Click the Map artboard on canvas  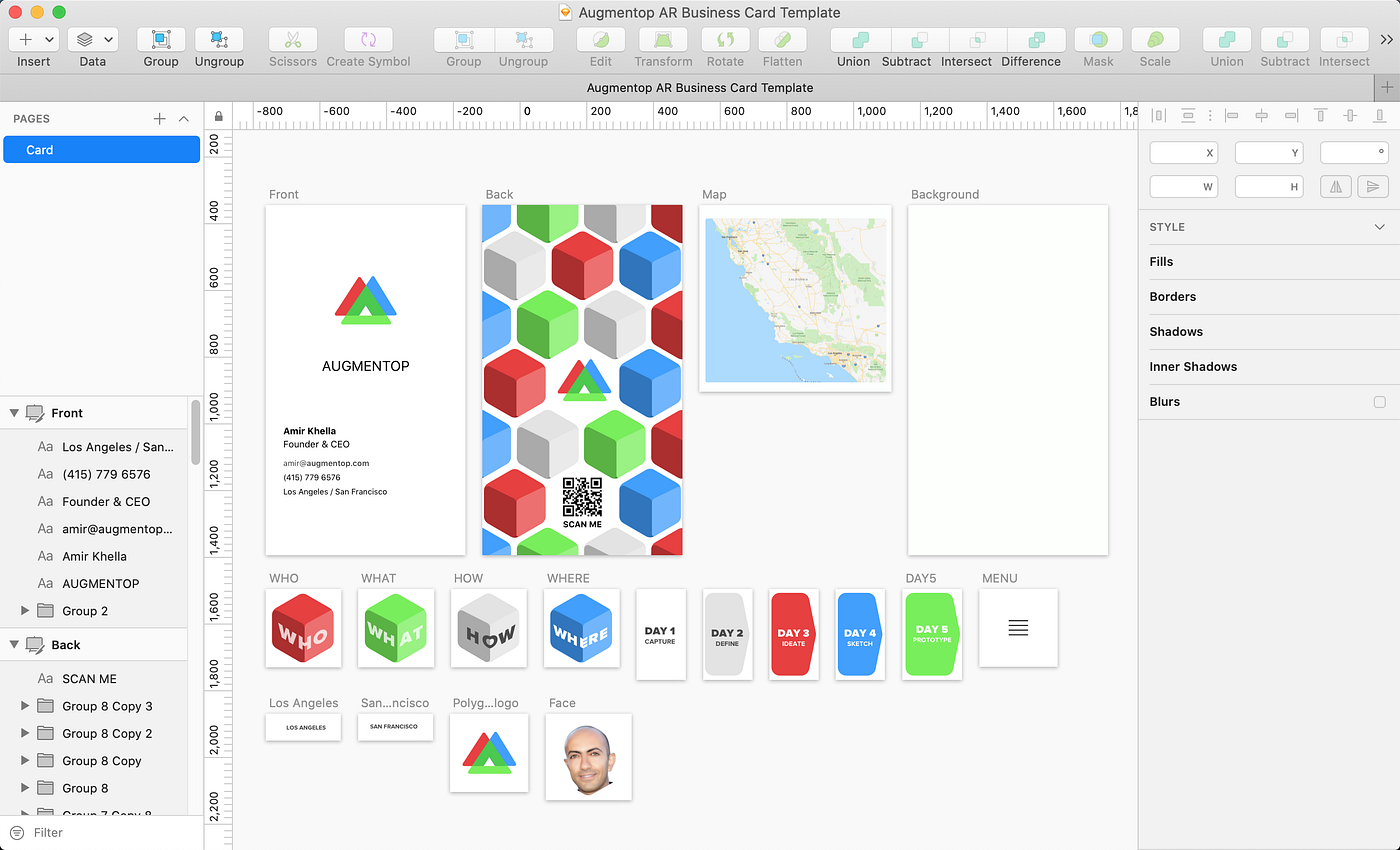(x=795, y=299)
